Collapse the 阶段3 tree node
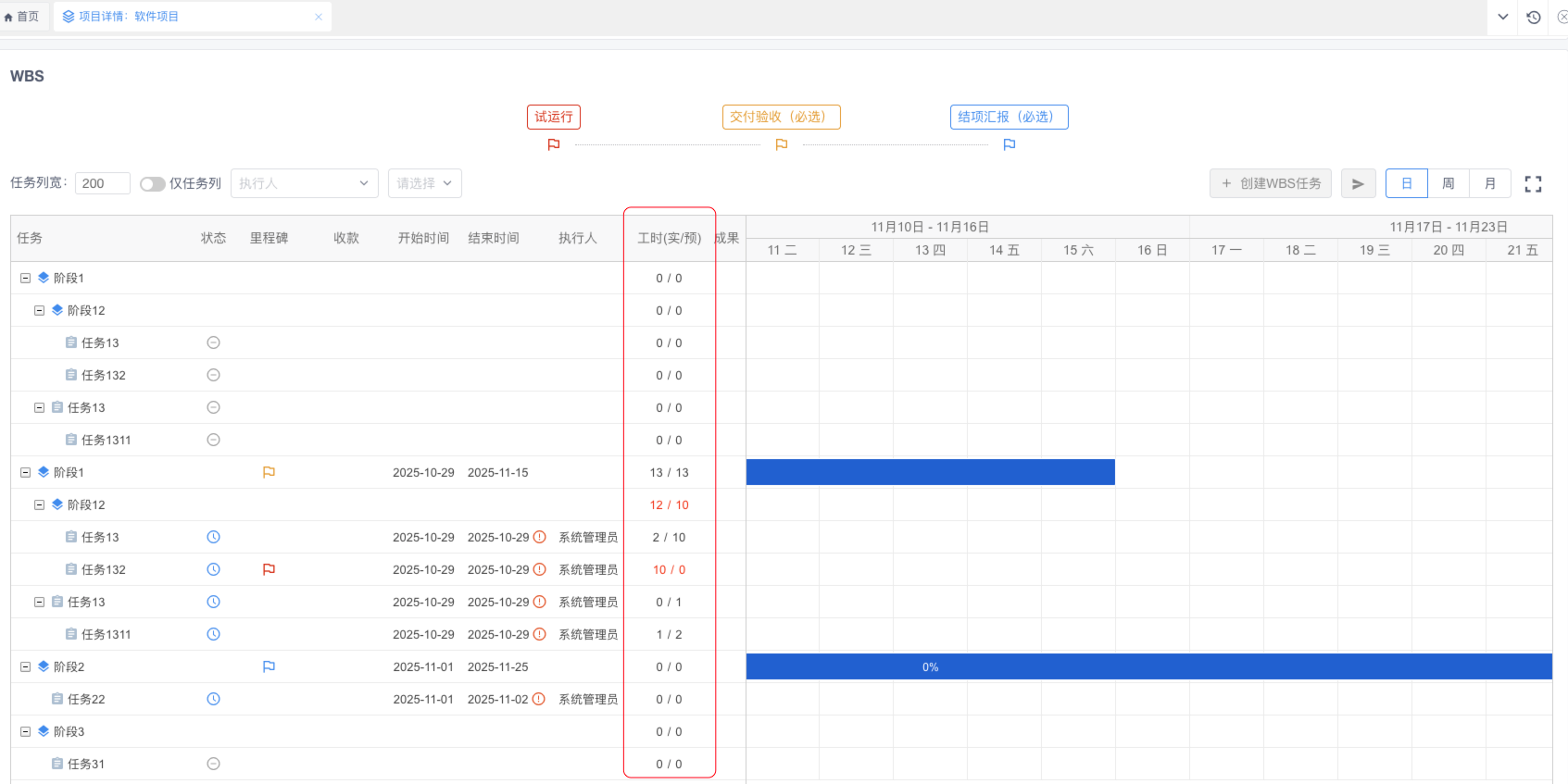This screenshot has height=784, width=1568. tap(26, 732)
